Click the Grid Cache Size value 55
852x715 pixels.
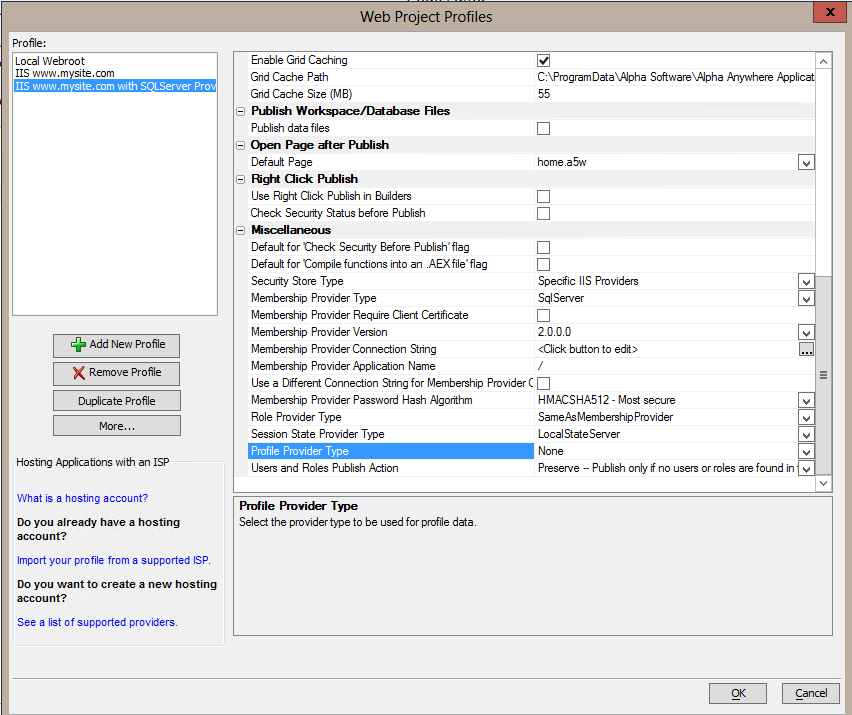[544, 94]
